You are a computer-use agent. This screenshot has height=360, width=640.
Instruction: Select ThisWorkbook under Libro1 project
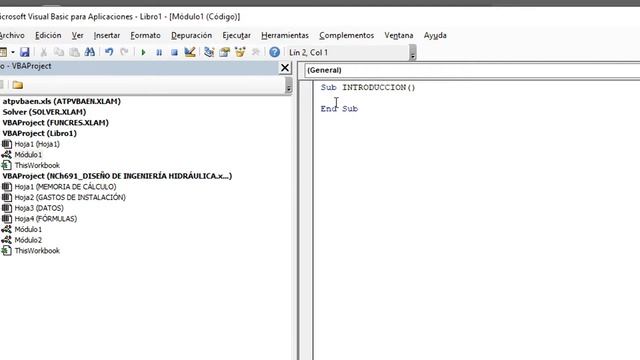click(37, 165)
